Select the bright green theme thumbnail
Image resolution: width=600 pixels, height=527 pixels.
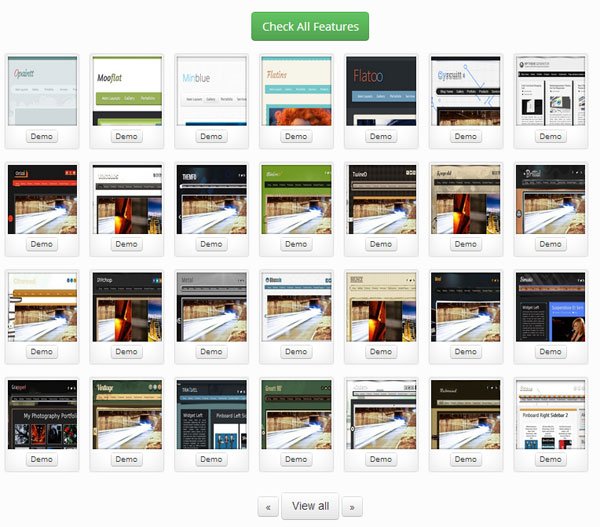[x=297, y=199]
